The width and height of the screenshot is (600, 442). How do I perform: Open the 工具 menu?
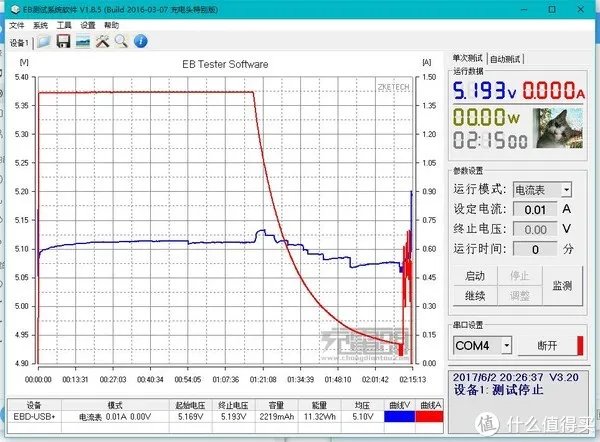click(64, 25)
